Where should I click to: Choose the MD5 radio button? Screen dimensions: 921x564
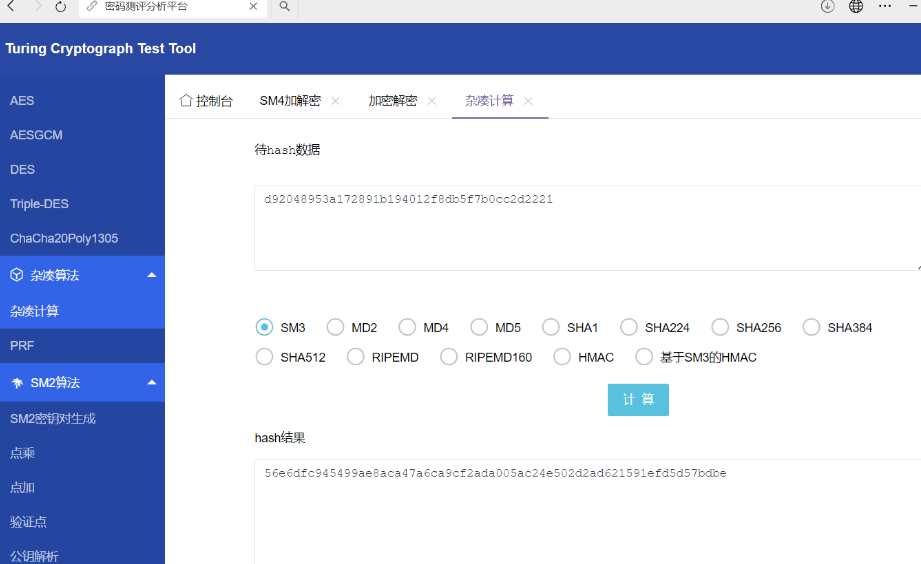tap(479, 327)
